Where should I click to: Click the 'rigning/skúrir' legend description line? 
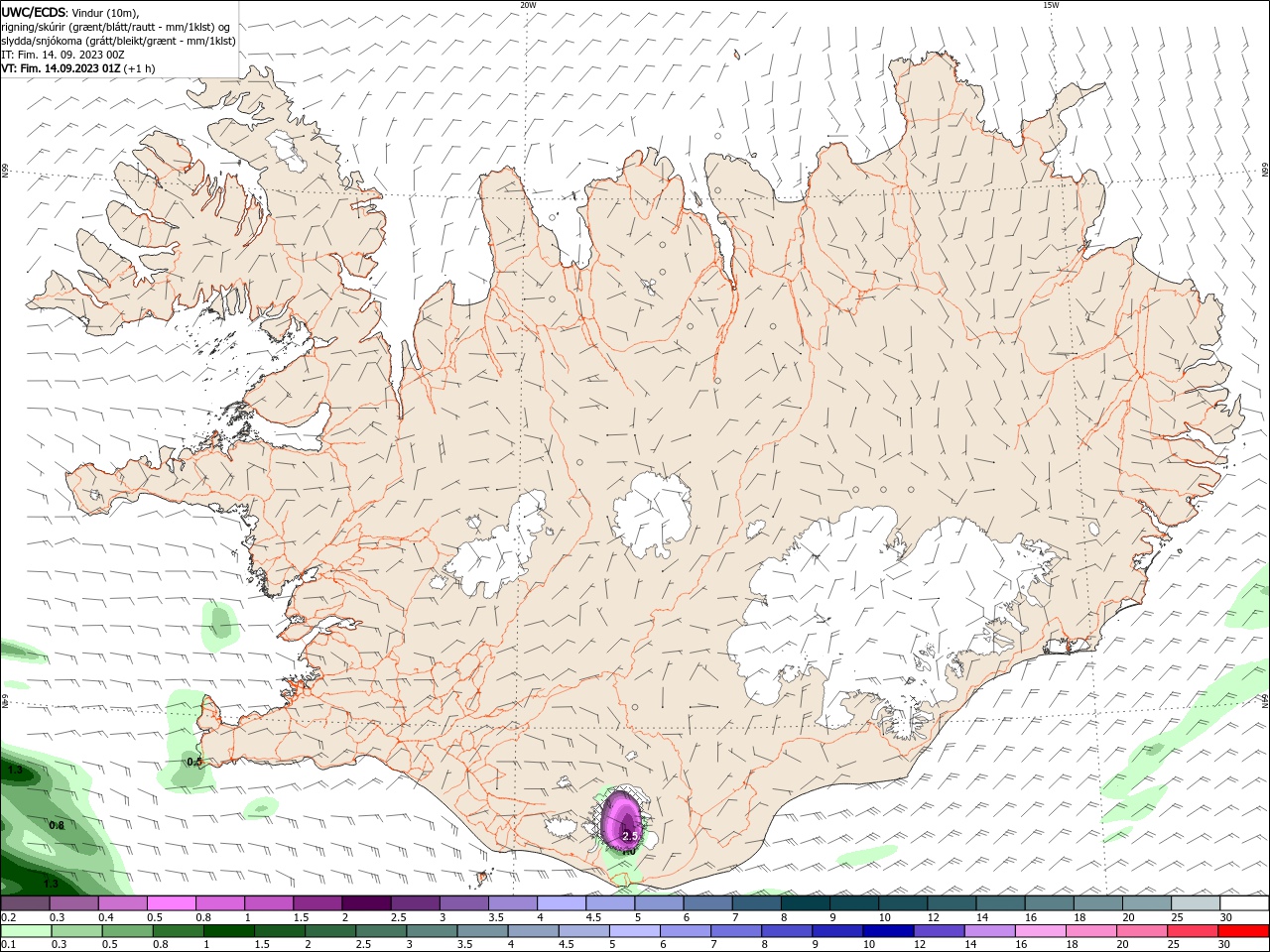116,27
